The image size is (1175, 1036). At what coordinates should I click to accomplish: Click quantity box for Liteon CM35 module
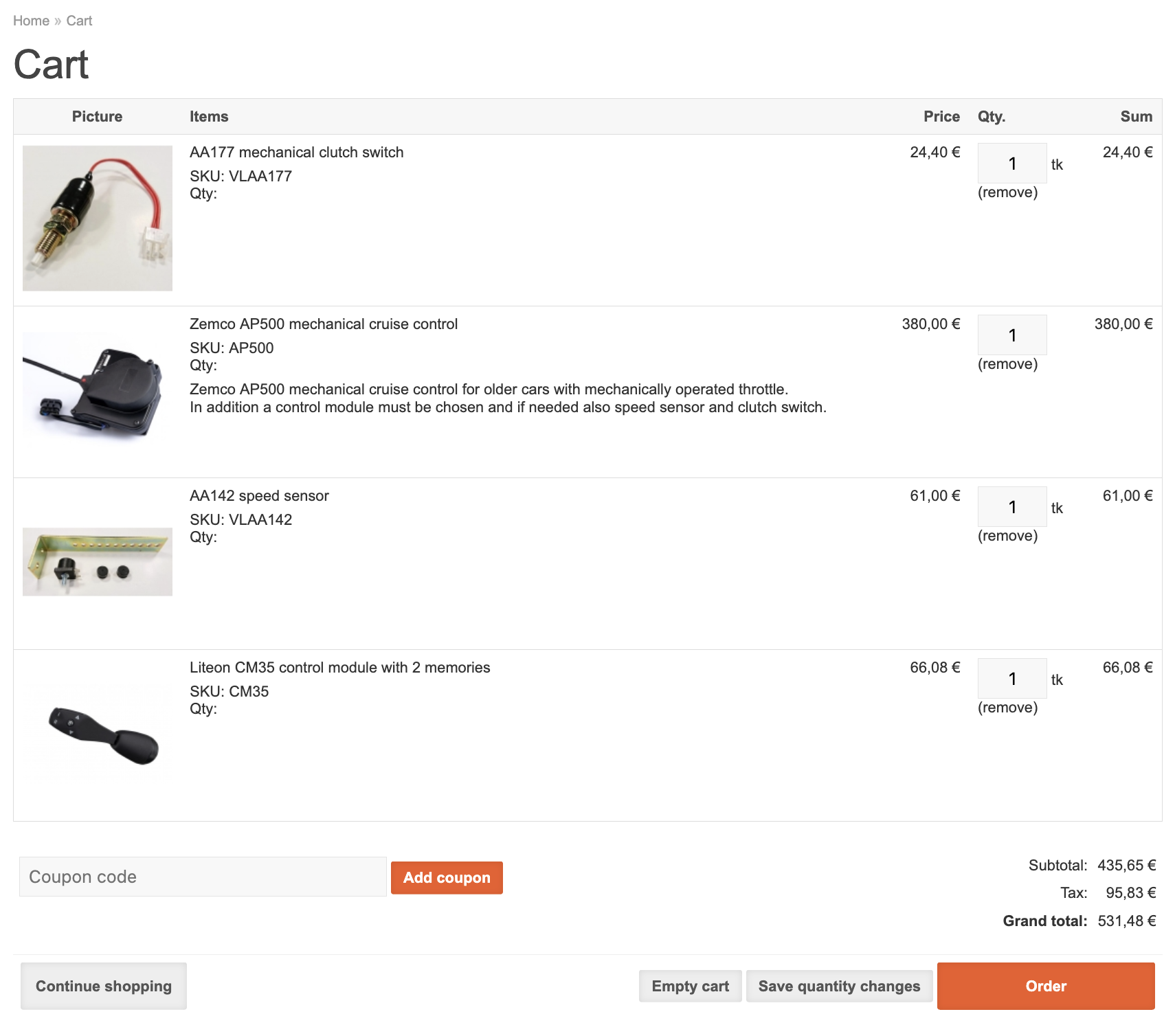(1011, 679)
